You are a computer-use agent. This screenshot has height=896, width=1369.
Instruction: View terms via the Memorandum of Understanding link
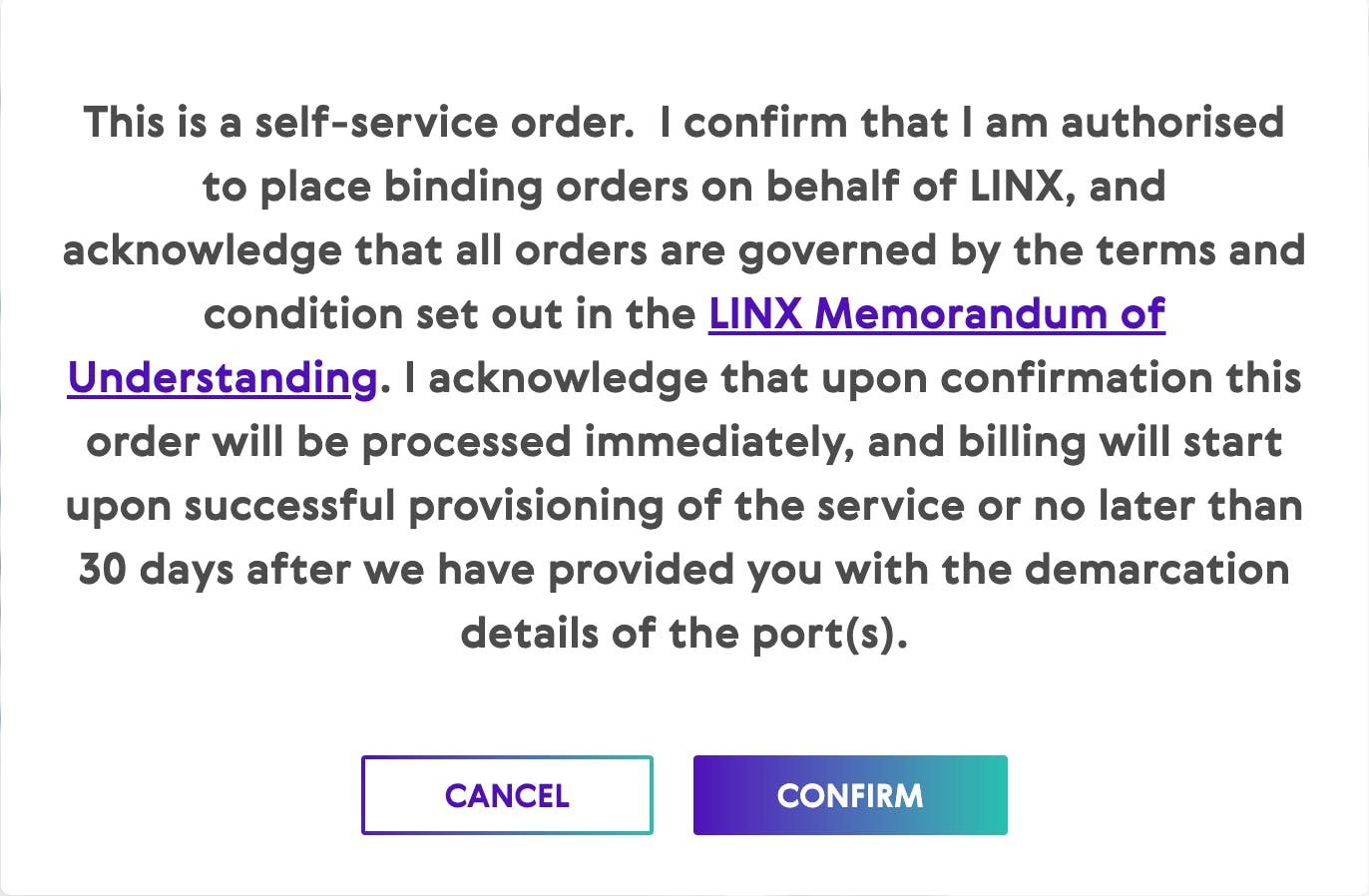pyautogui.click(x=936, y=314)
